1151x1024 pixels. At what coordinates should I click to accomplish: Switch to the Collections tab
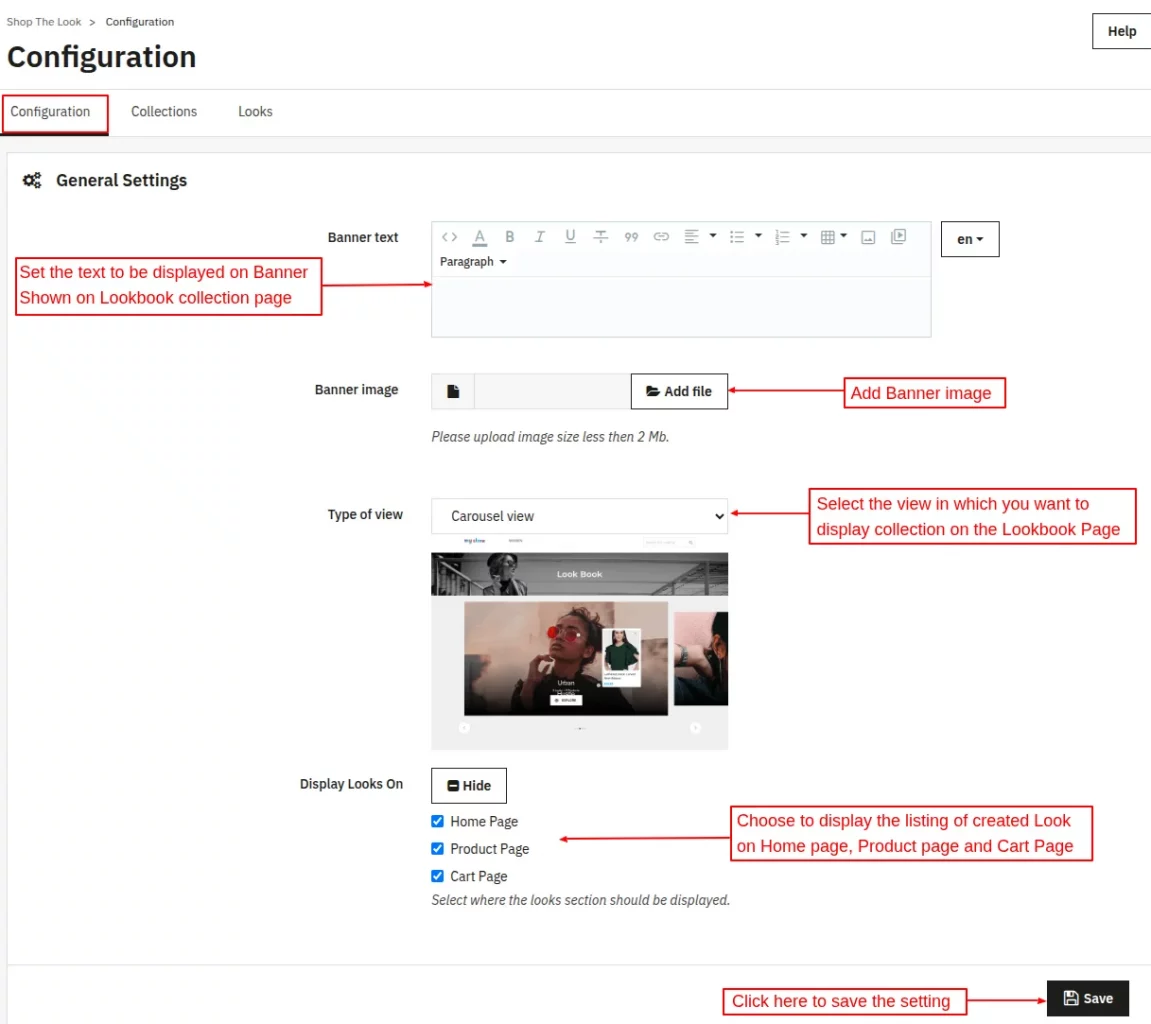click(x=164, y=112)
